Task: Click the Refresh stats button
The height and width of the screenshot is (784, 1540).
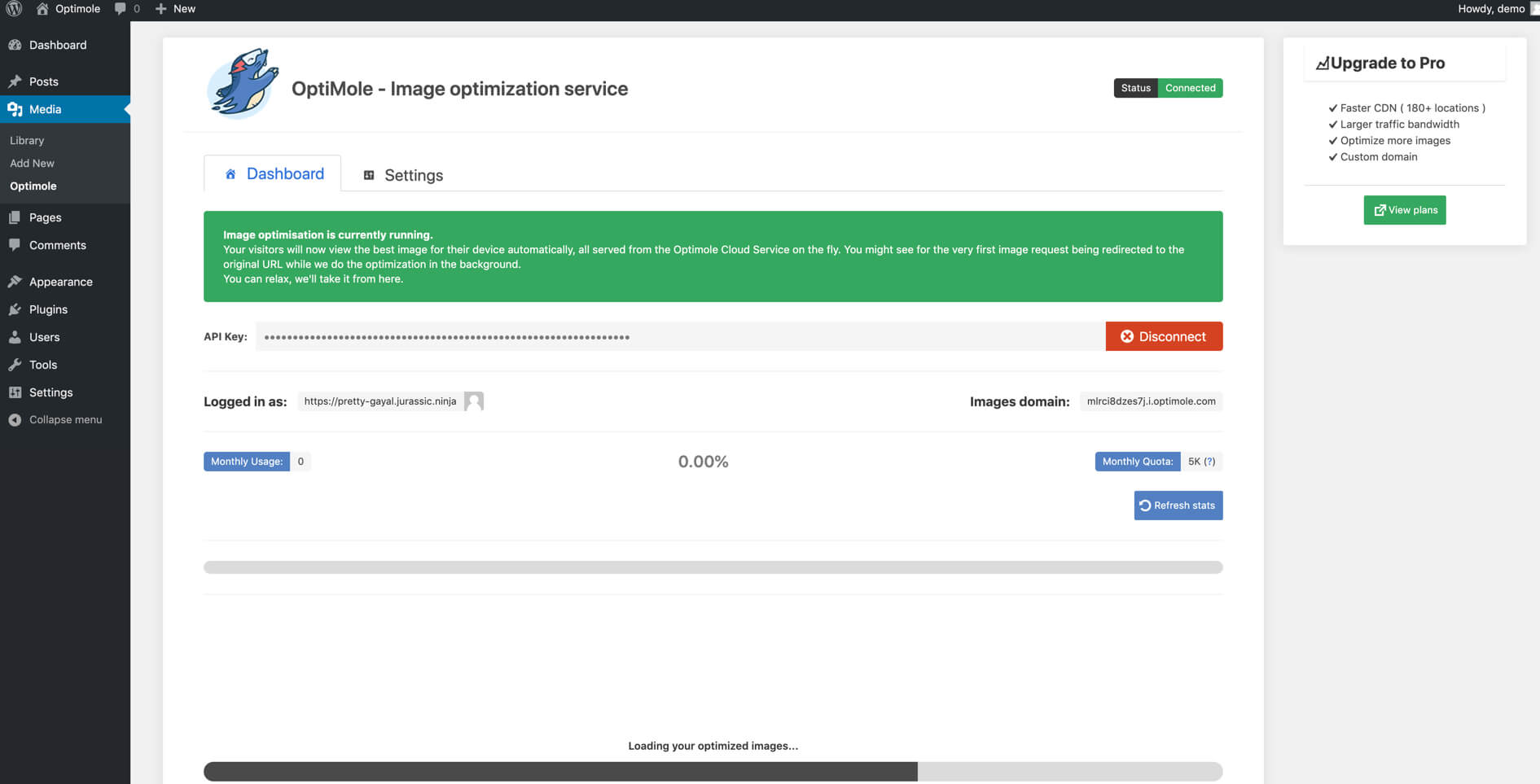Action: coord(1178,506)
